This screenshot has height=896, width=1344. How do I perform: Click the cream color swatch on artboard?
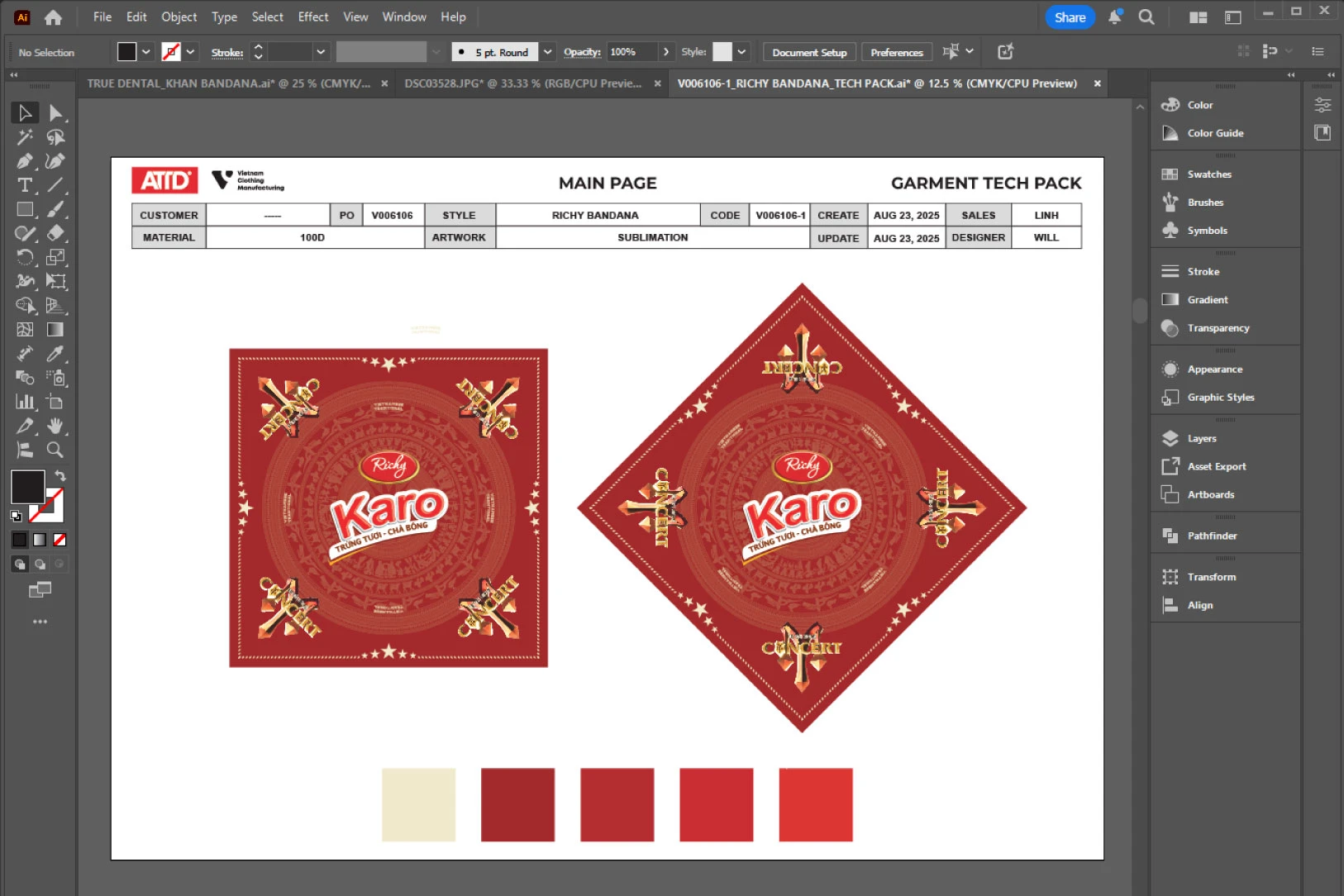click(x=418, y=804)
